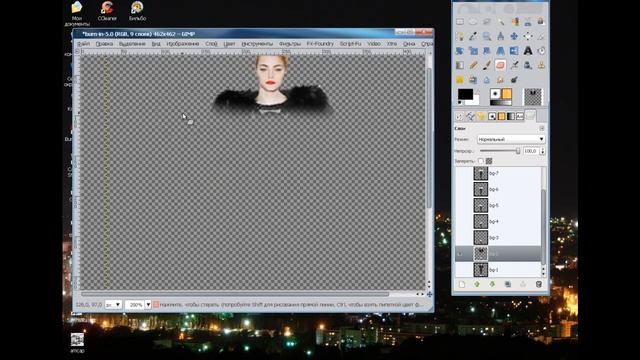Select the Alignment tool
The height and width of the screenshot is (360, 640).
[x=528, y=36]
